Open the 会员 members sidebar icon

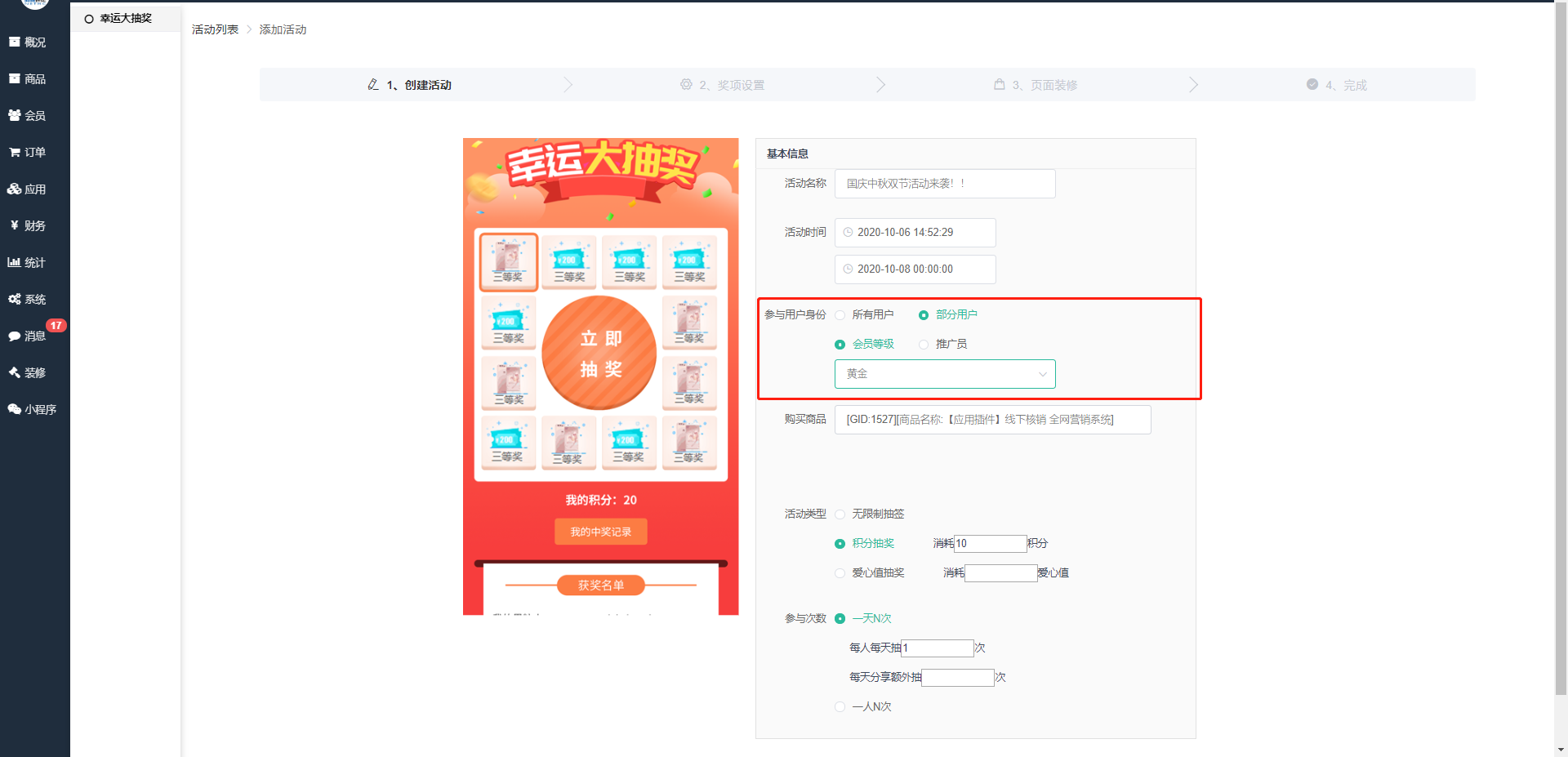(15, 115)
